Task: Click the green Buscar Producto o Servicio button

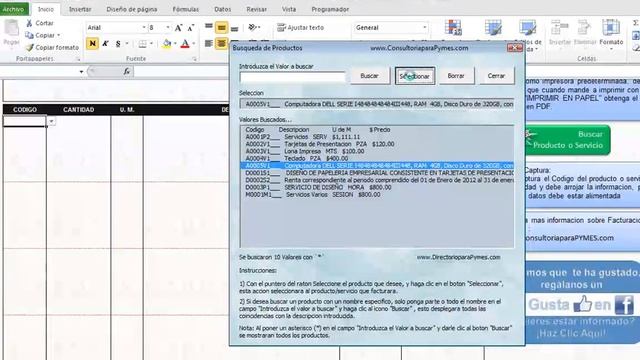Action: point(568,140)
